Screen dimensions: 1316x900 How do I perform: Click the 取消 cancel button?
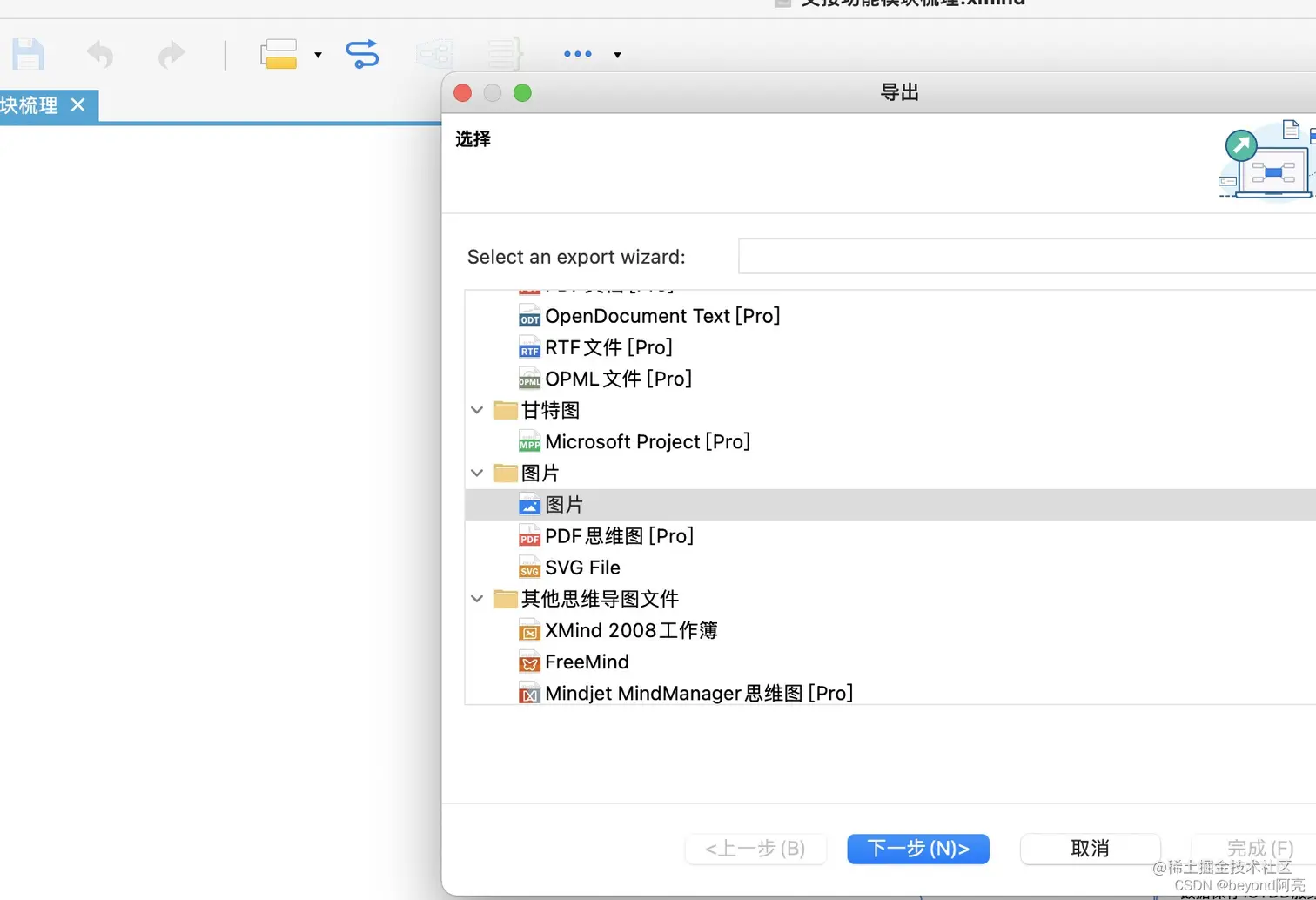1090,849
